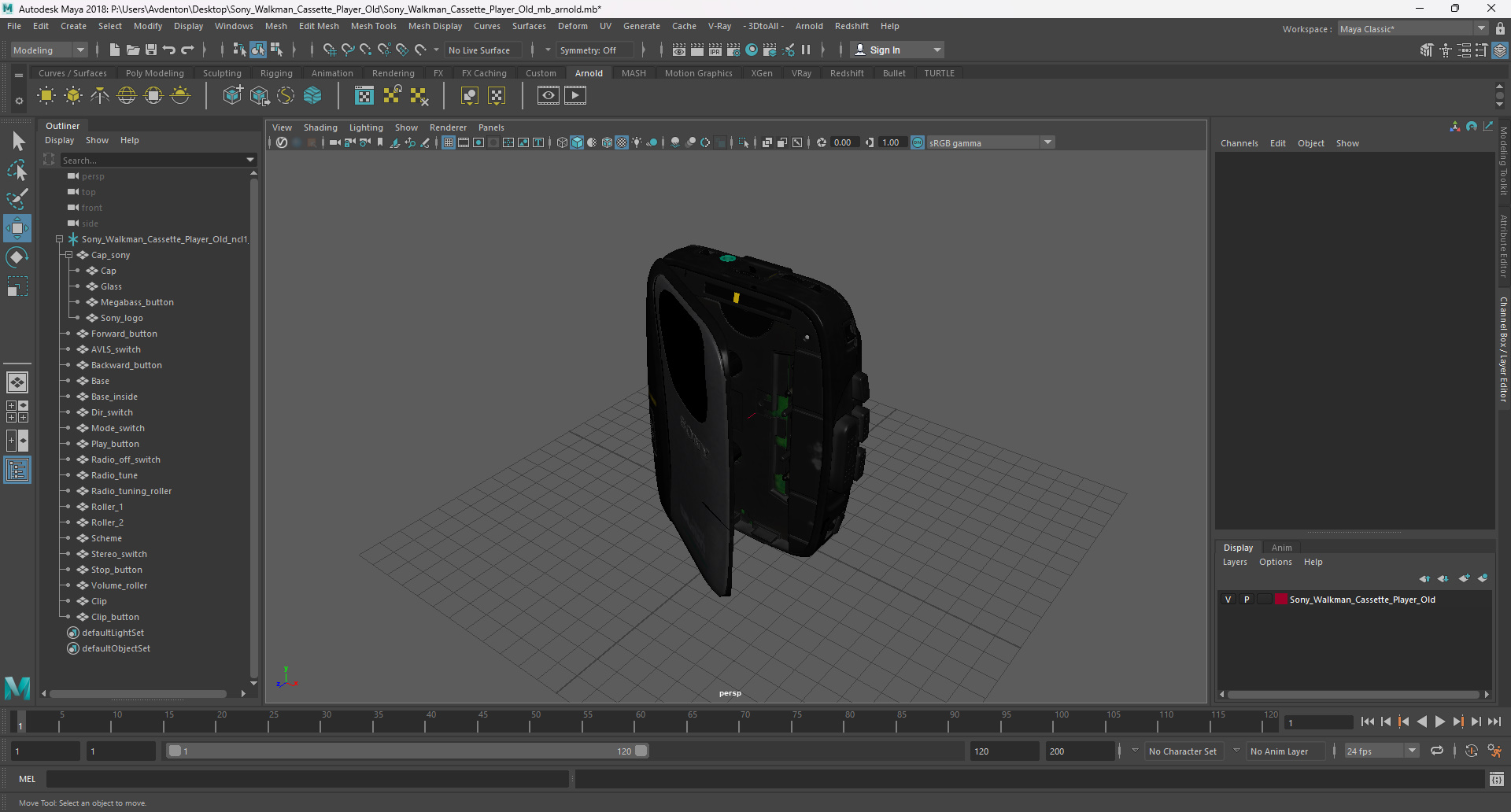The width and height of the screenshot is (1511, 812).
Task: Activate the Move tool in toolbox
Action: (17, 228)
